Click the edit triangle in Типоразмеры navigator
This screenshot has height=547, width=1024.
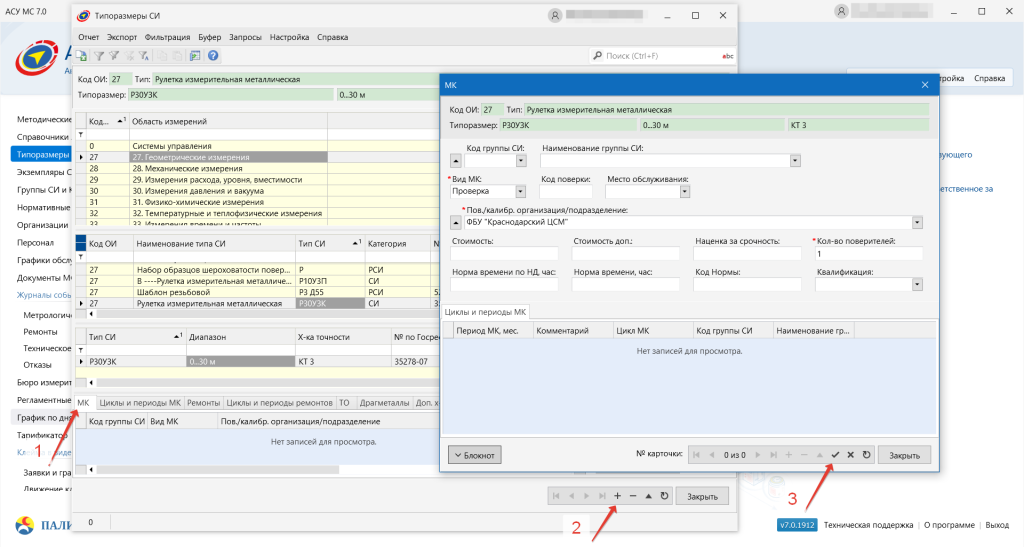[648, 496]
